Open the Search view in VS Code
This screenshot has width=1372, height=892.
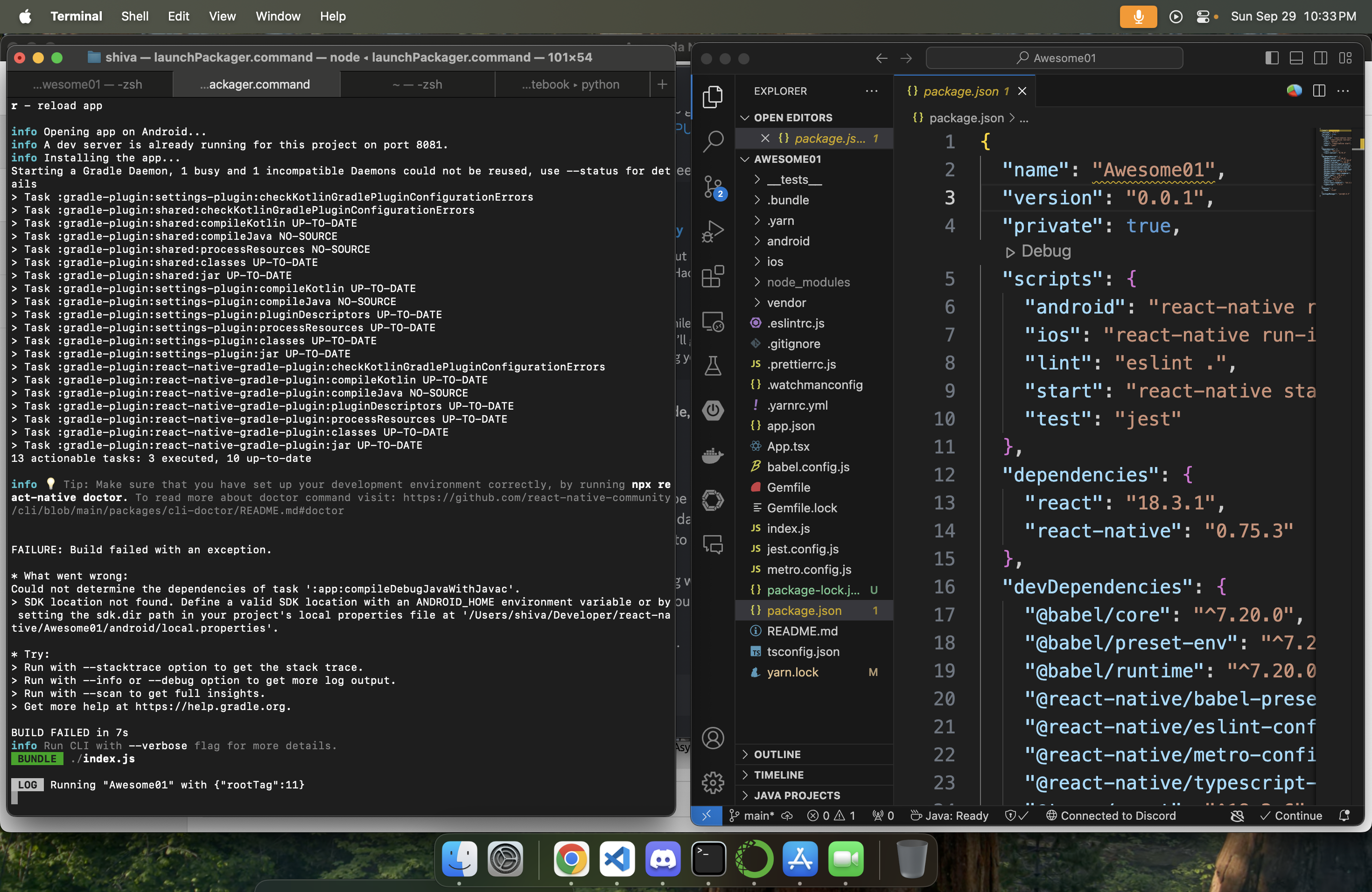713,140
